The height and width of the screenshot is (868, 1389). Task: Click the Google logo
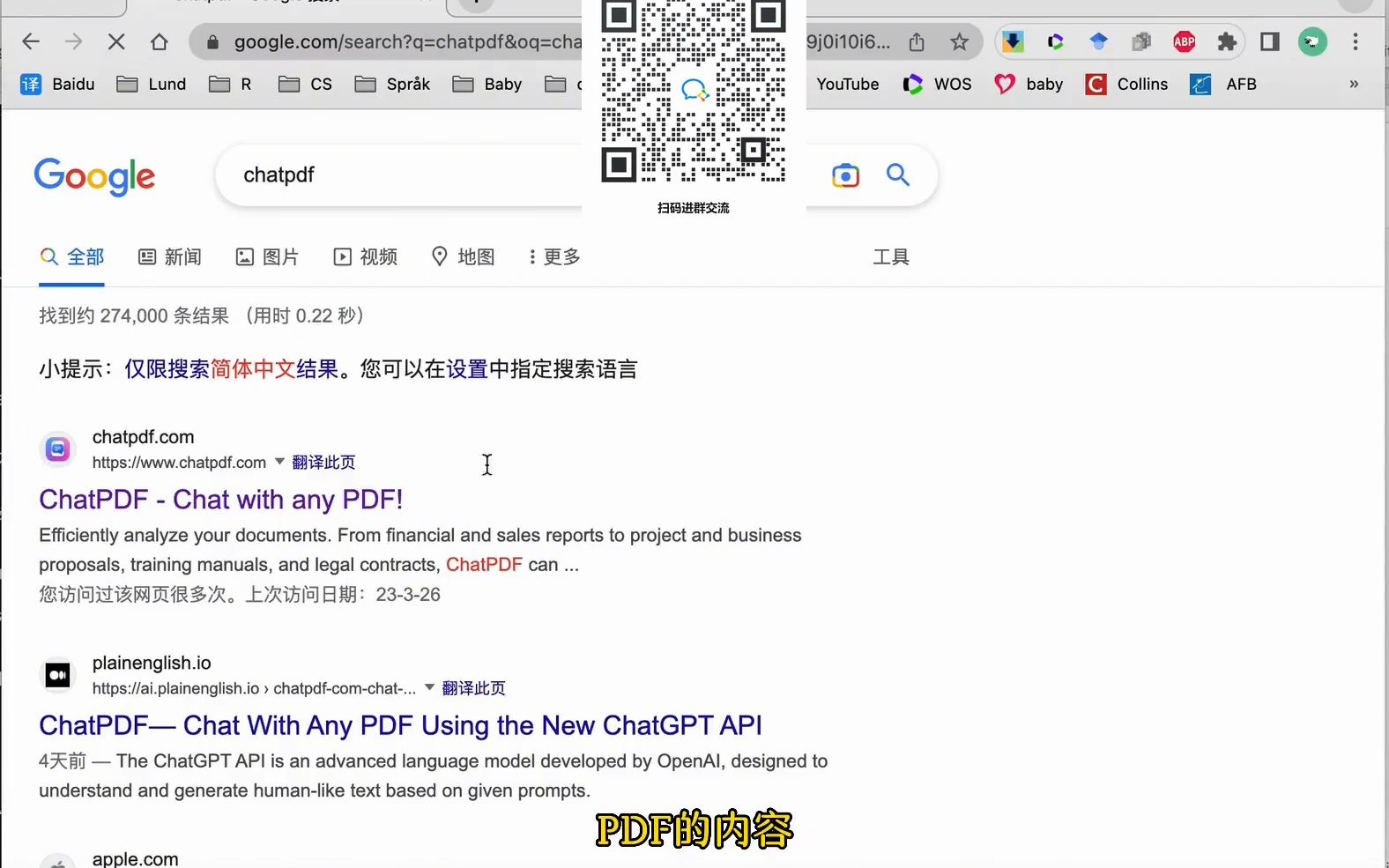(94, 176)
